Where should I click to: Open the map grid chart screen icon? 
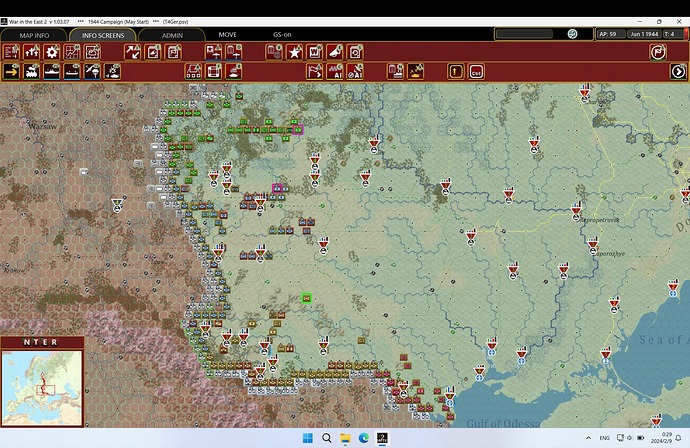72,52
